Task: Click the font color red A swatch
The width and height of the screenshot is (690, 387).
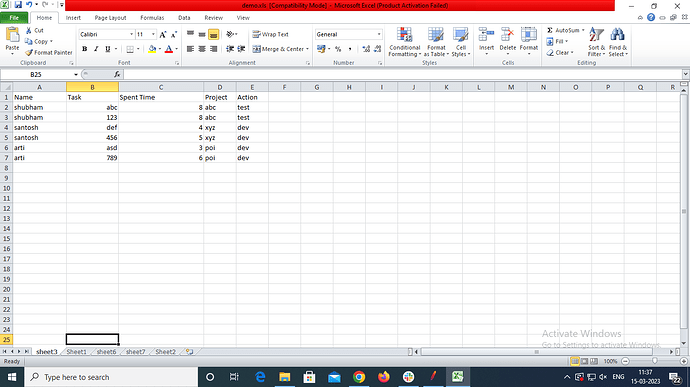Action: tap(169, 49)
